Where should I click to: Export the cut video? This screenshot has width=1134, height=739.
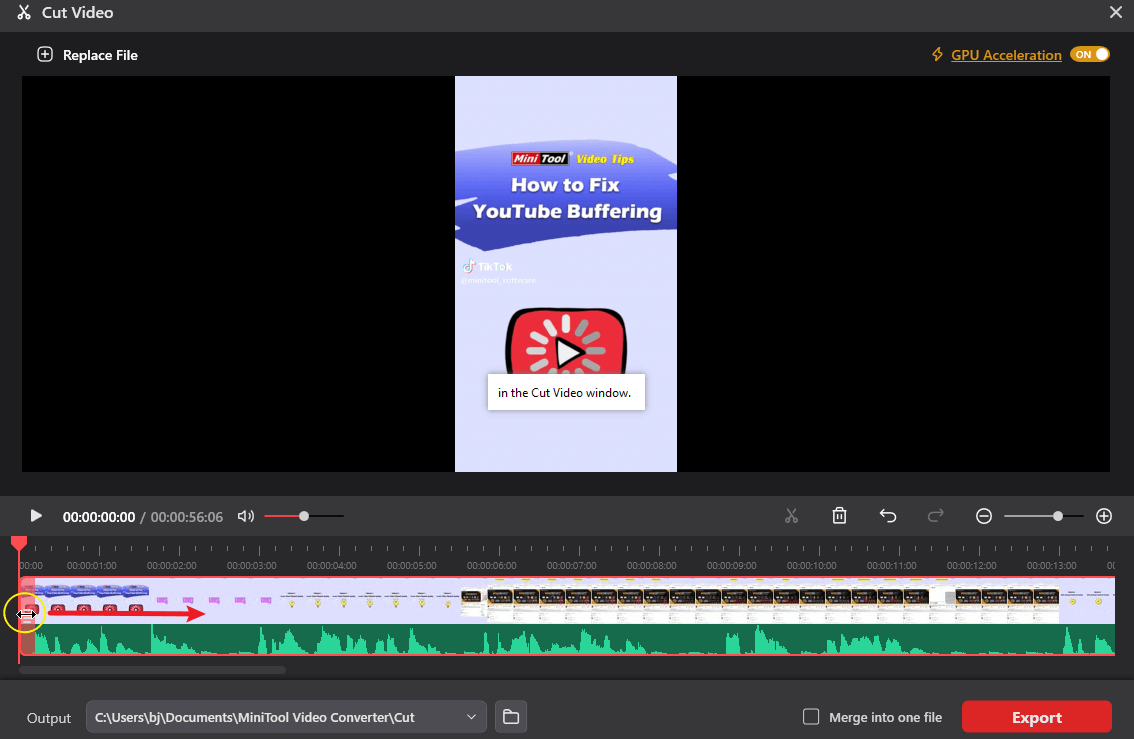[1036, 717]
